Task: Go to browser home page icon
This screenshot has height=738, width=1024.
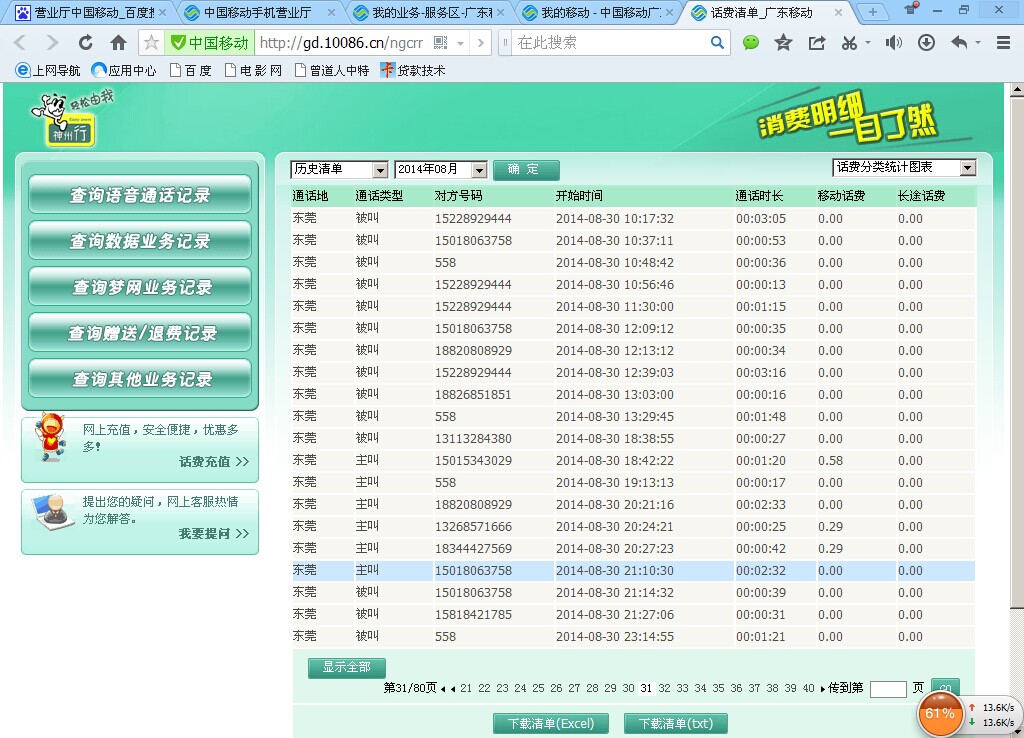Action: coord(118,43)
